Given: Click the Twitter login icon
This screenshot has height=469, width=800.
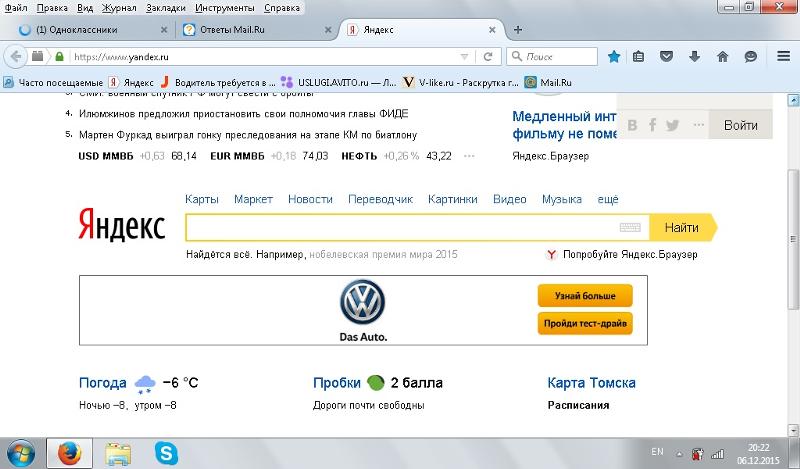Looking at the screenshot, I should coord(672,125).
